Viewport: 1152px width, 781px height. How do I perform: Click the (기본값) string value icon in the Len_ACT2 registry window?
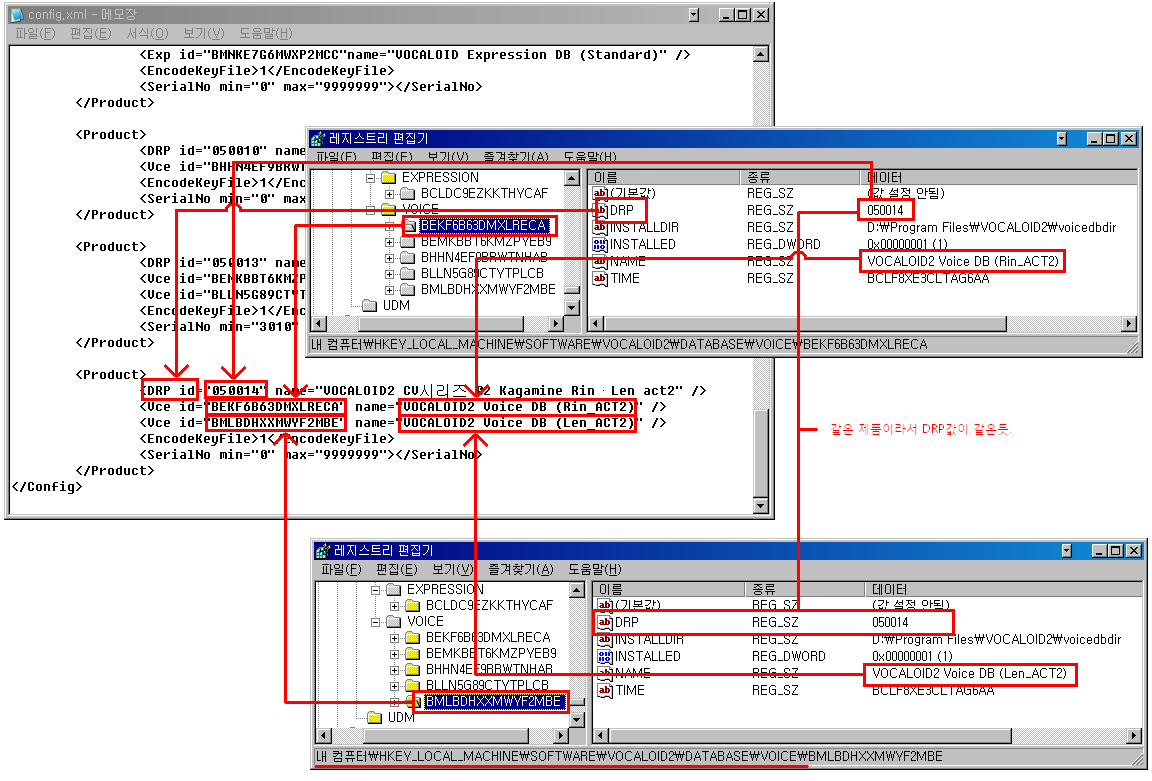pyautogui.click(x=605, y=605)
